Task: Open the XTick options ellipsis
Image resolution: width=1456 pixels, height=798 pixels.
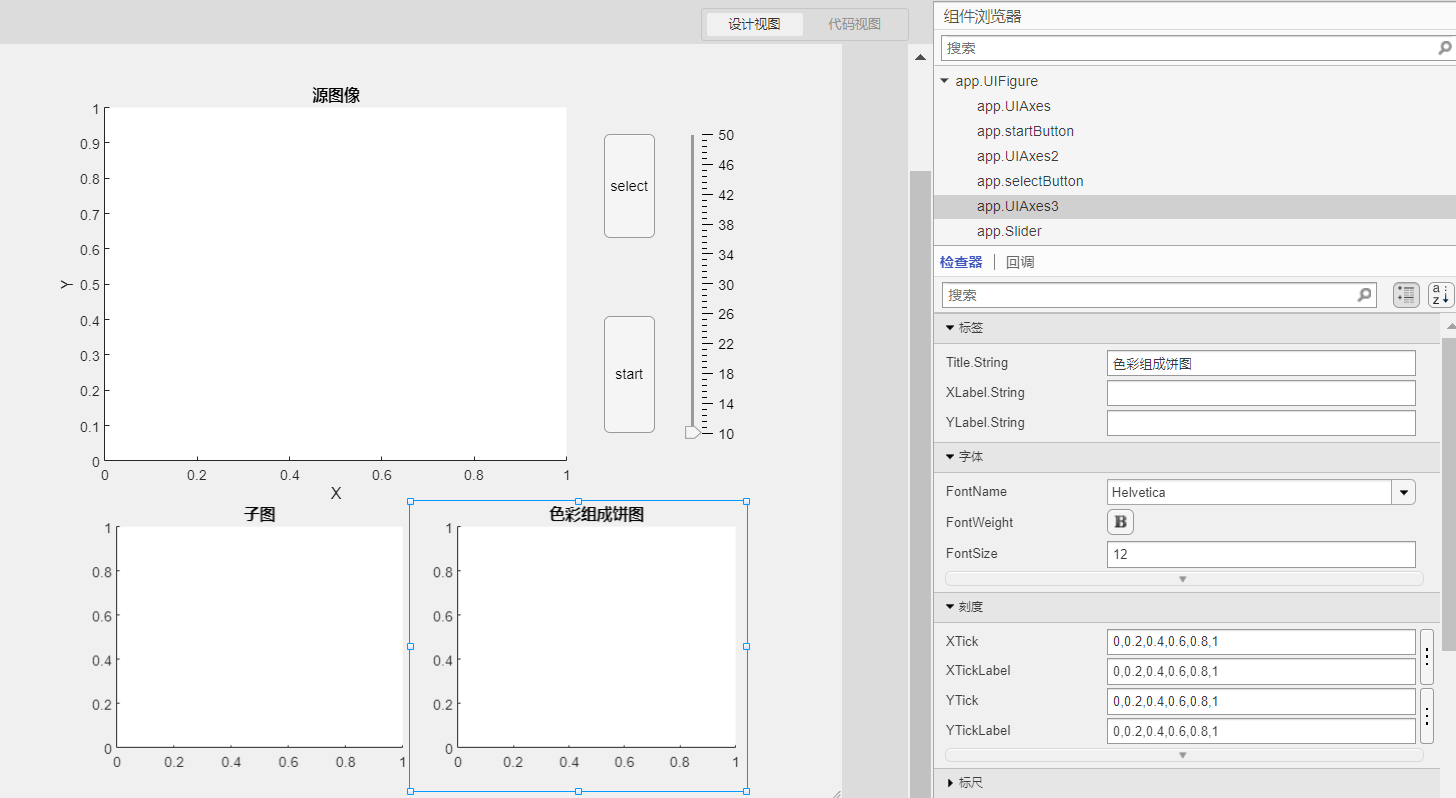Action: pyautogui.click(x=1427, y=656)
